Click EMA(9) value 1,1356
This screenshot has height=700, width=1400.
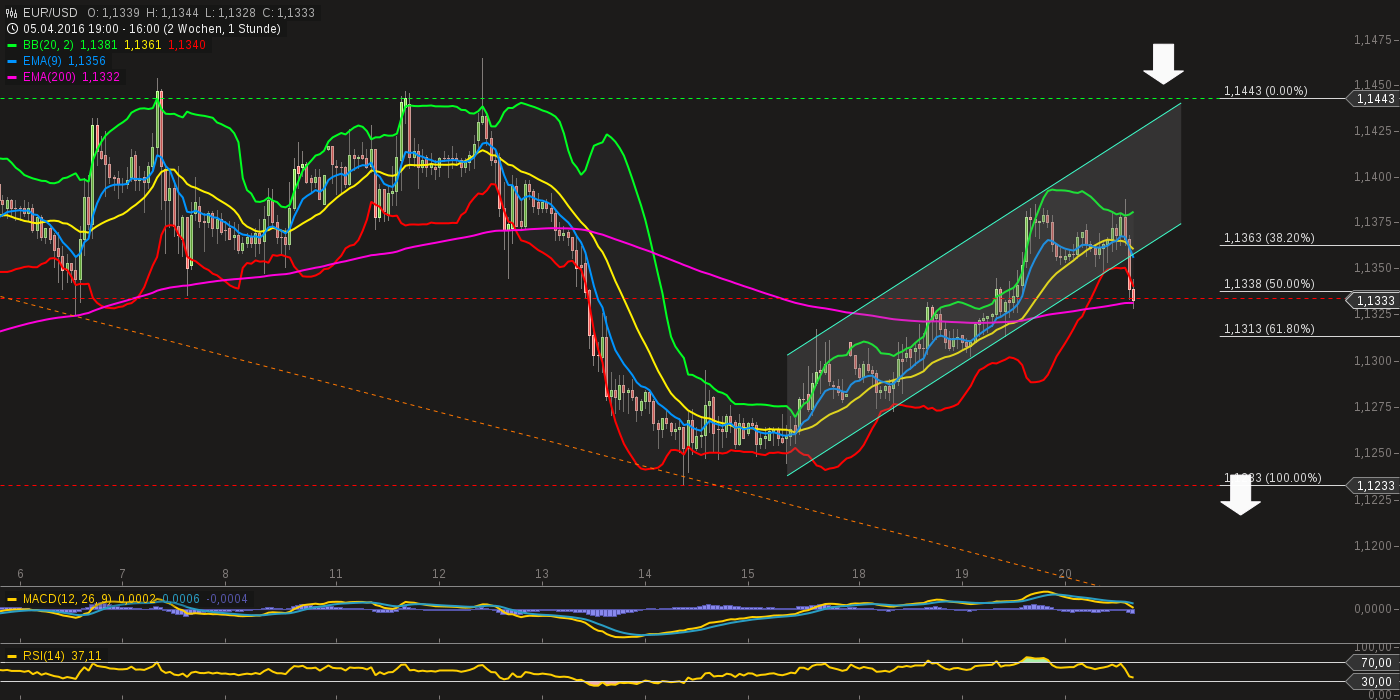click(87, 61)
